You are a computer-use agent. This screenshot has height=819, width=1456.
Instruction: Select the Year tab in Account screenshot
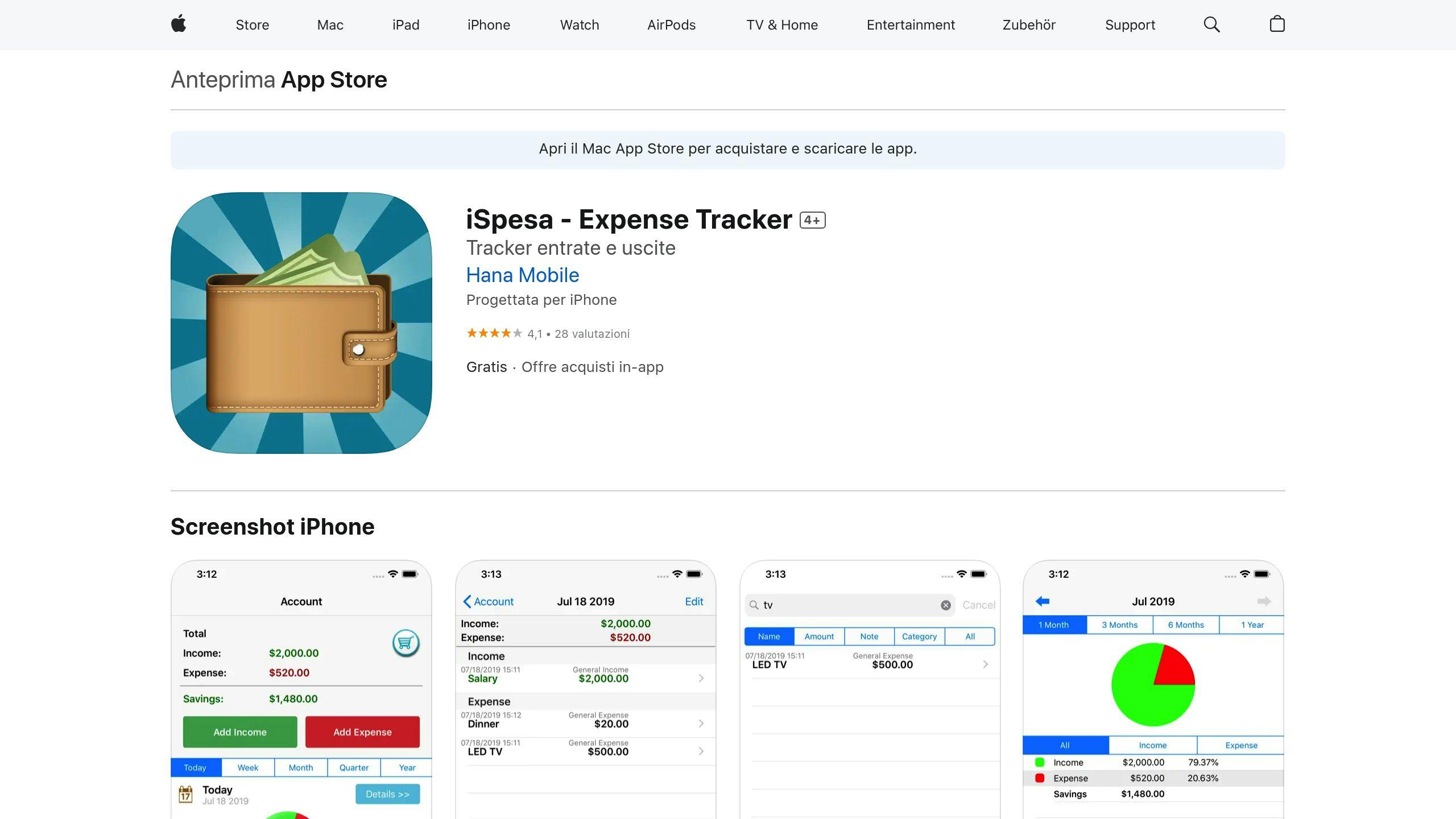[x=407, y=768]
